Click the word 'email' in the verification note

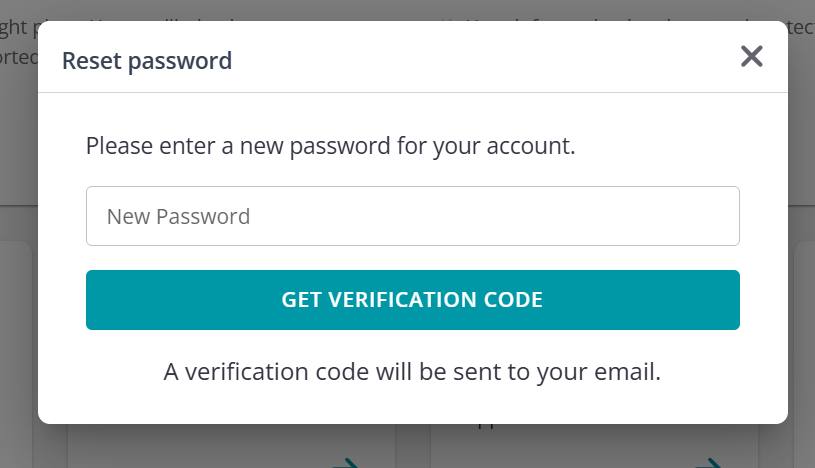pos(627,372)
